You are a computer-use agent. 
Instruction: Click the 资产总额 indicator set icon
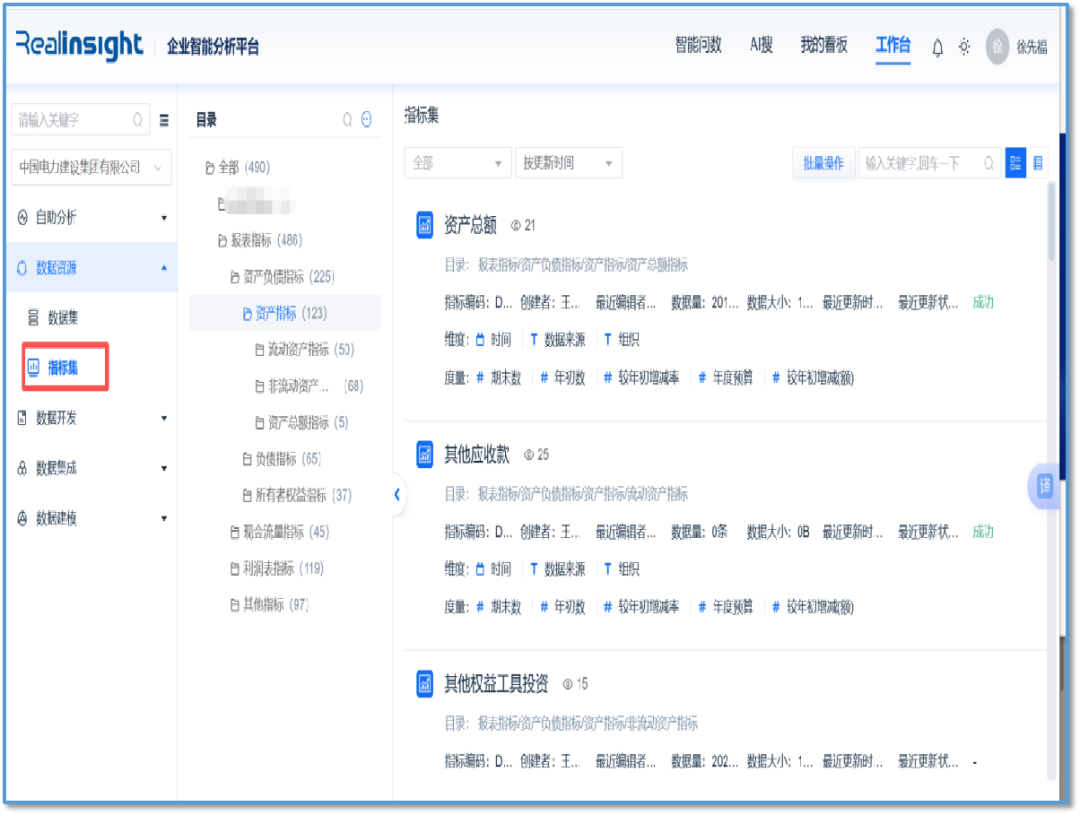tap(424, 225)
